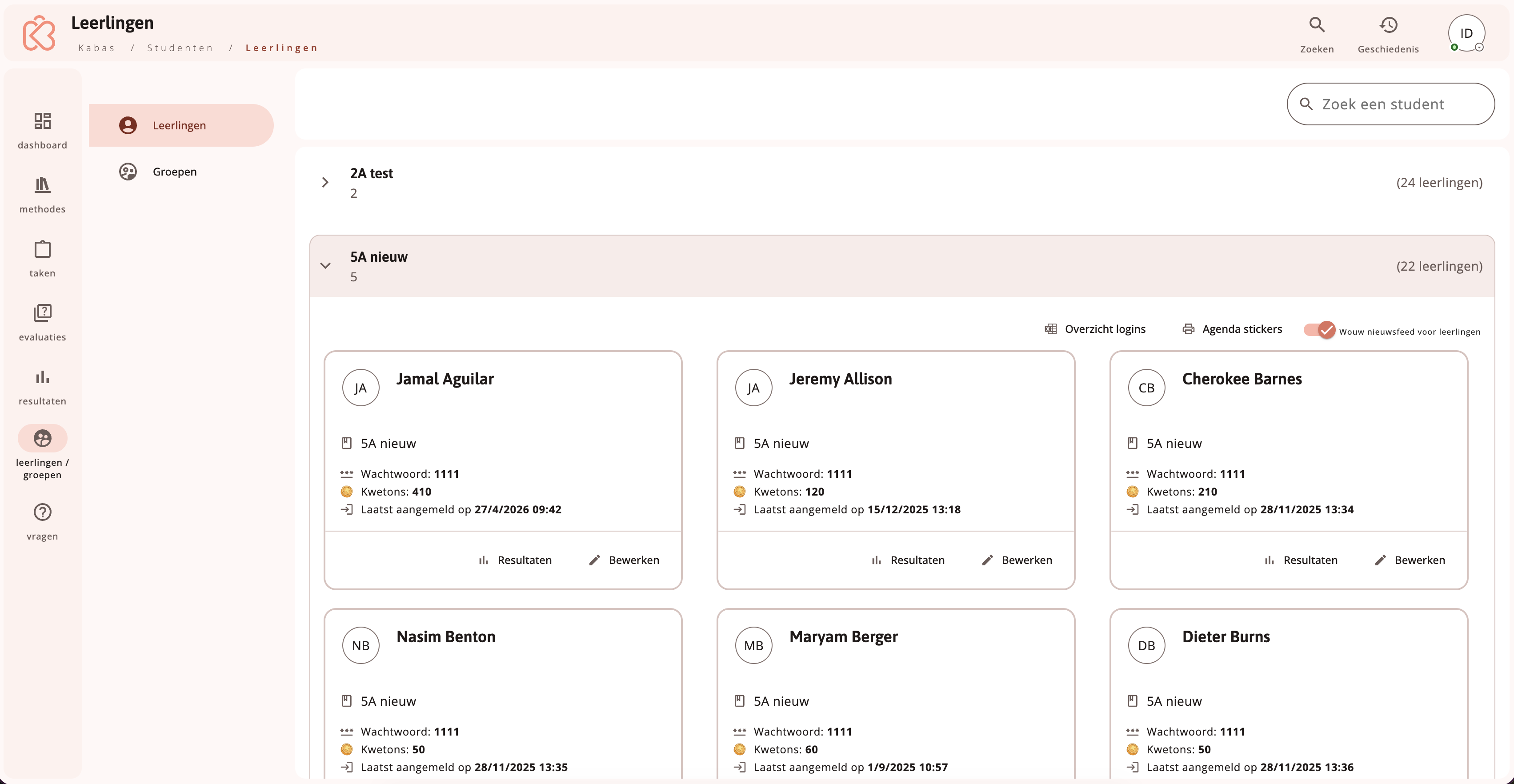Click the login date 27/4/2026 09:42
Image resolution: width=1514 pixels, height=784 pixels.
pos(518,509)
